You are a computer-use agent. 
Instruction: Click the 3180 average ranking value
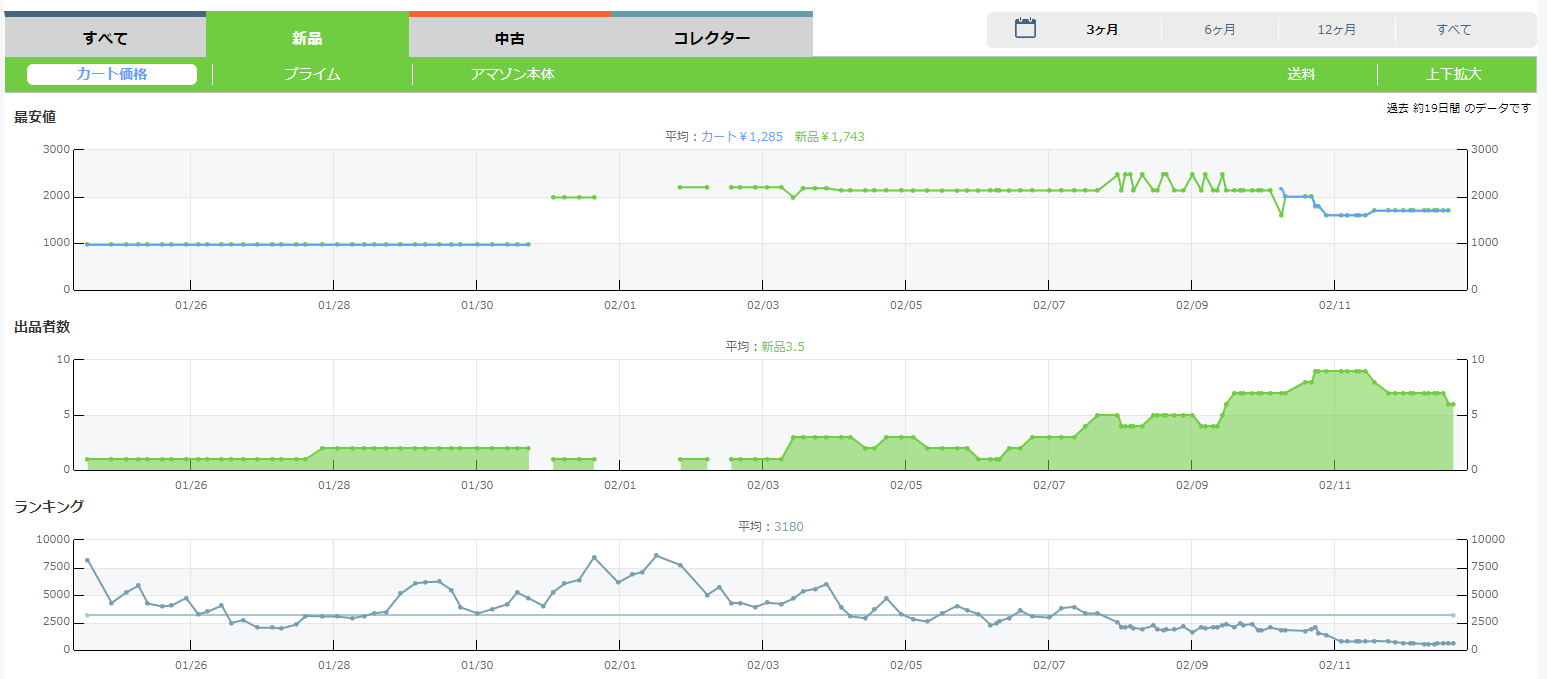[788, 527]
